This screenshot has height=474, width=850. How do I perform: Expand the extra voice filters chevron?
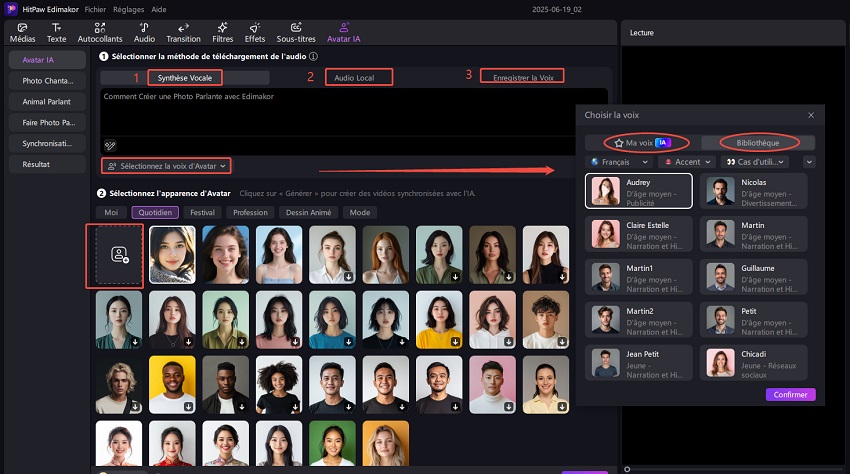coord(809,162)
